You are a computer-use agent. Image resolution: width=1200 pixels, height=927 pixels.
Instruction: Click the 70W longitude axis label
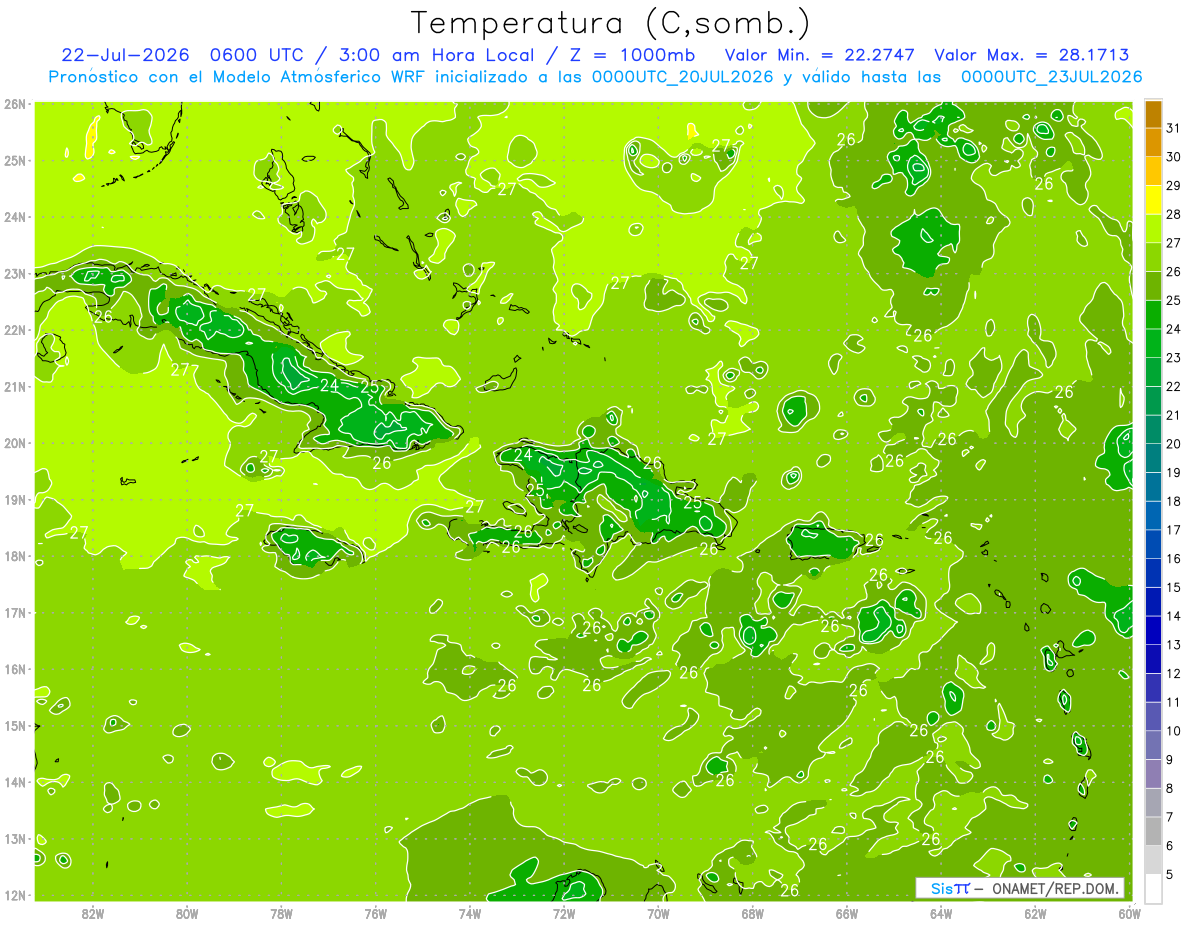pos(658,913)
